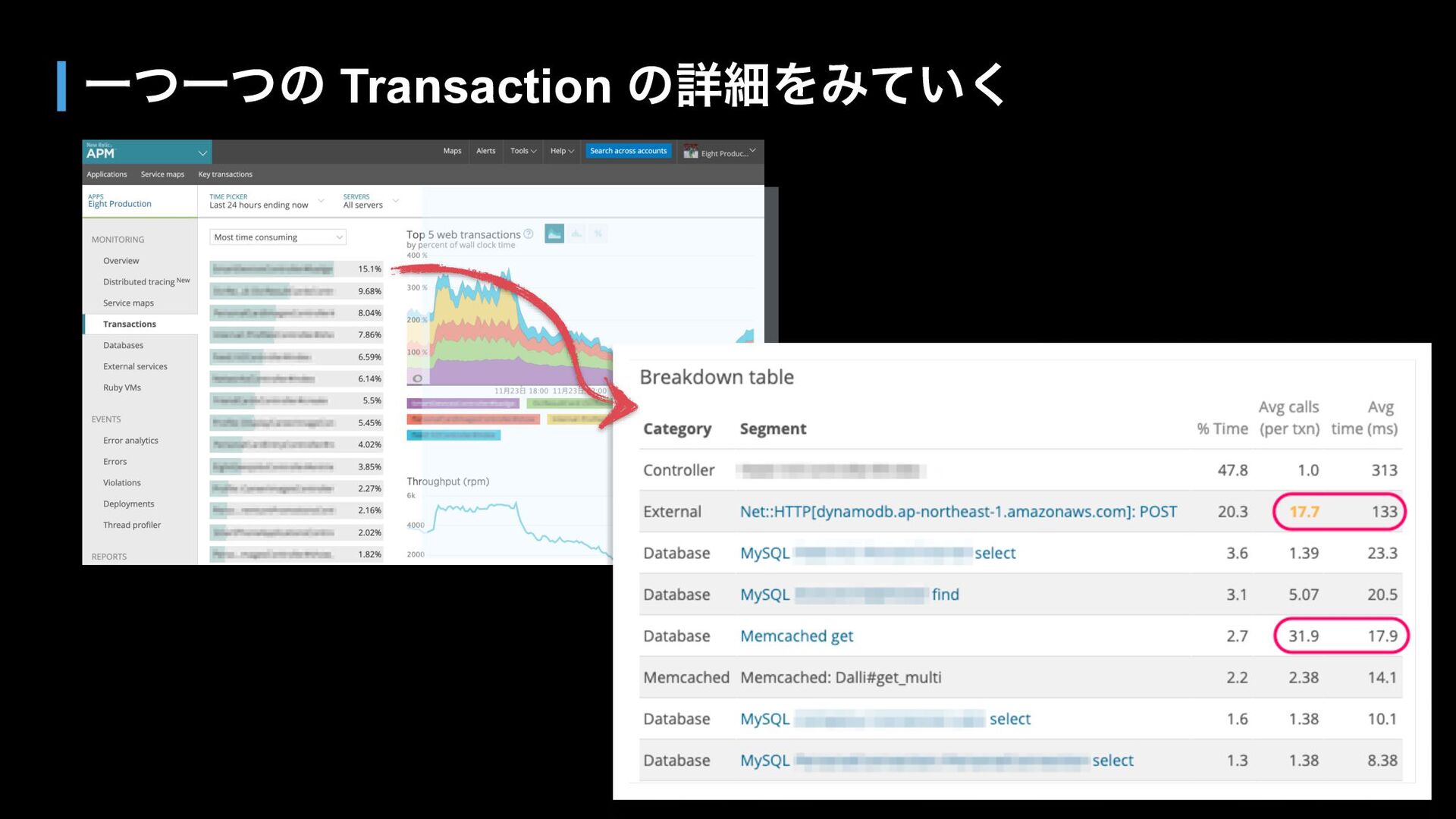Switch to the Key transactions tab
Viewport: 1456px width, 819px height.
click(225, 174)
